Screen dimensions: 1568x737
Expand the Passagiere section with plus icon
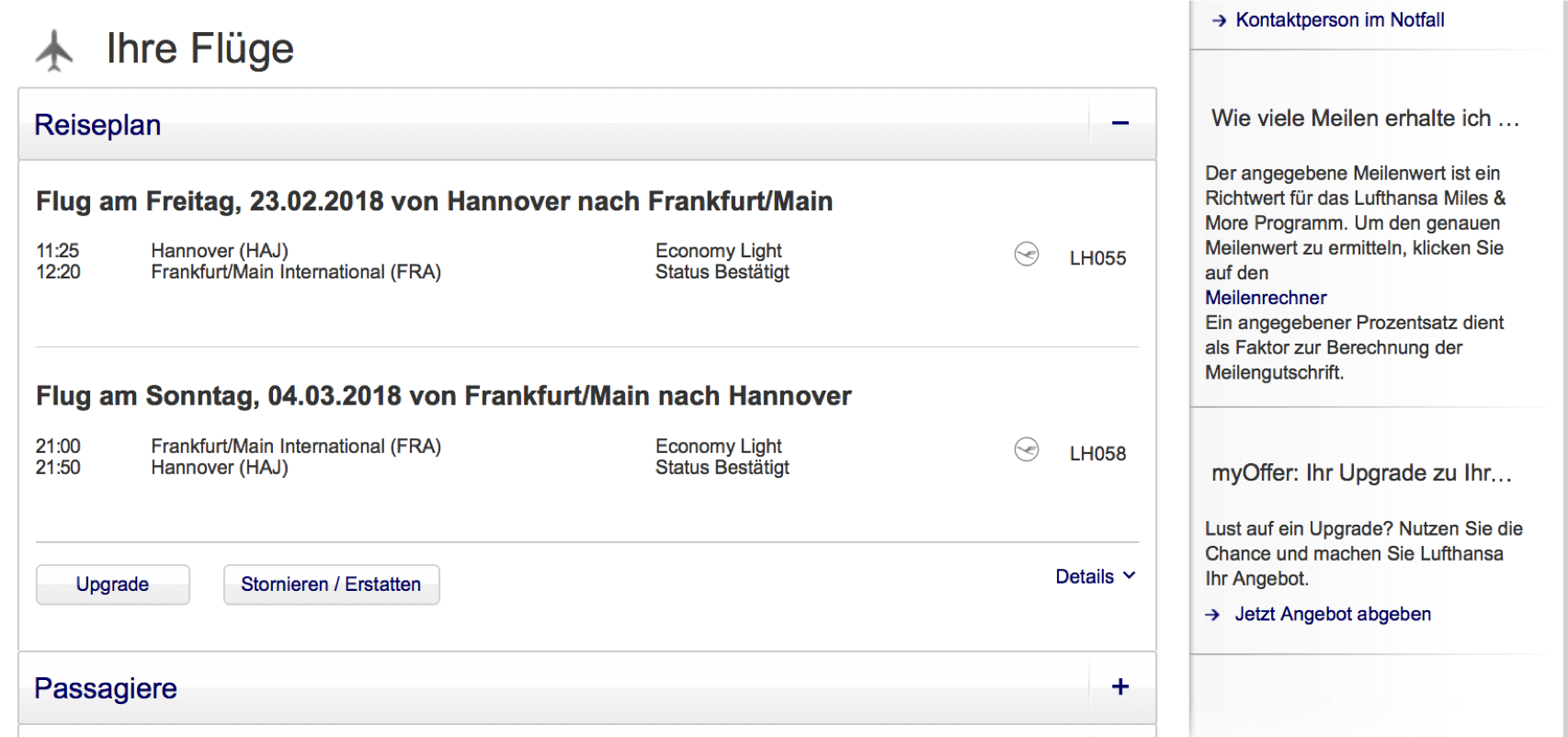pos(1119,686)
